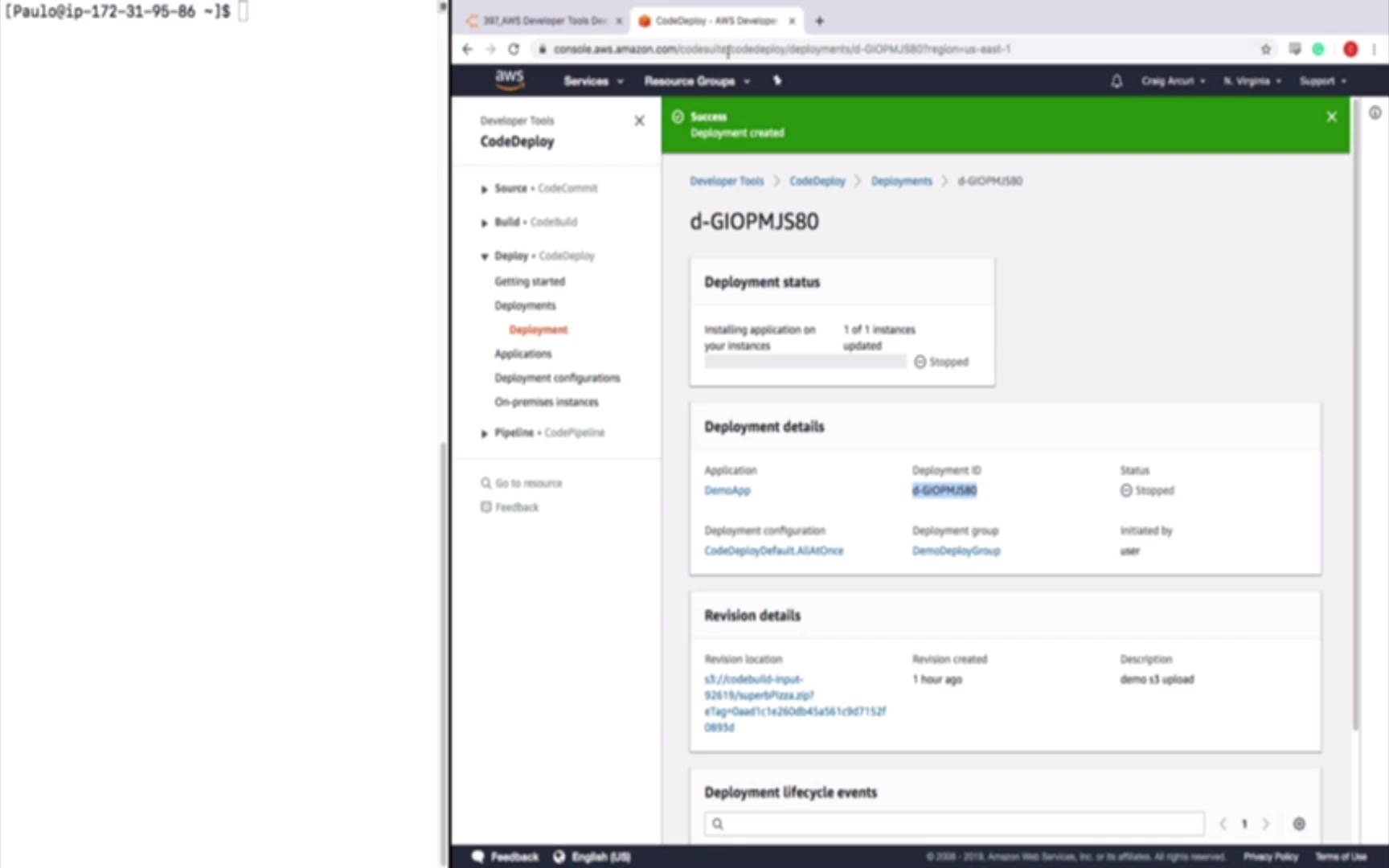Click the red profile extension icon

point(1350,49)
